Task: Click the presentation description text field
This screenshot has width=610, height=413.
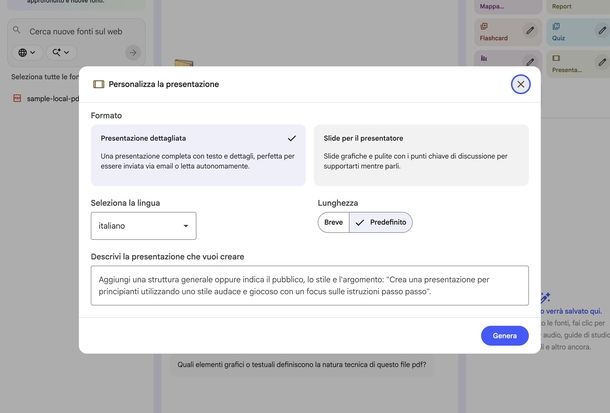Action: (x=309, y=285)
